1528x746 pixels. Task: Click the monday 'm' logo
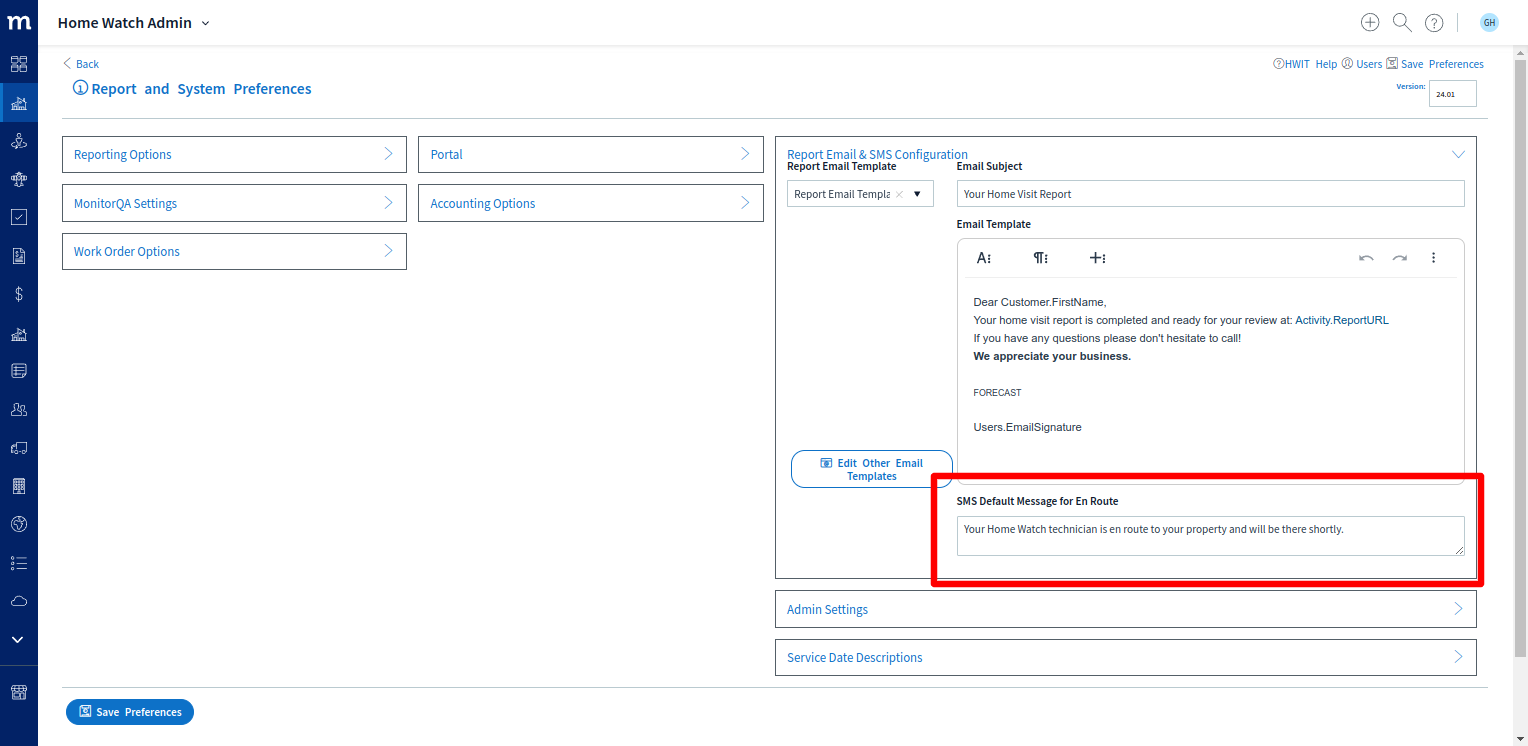click(19, 22)
